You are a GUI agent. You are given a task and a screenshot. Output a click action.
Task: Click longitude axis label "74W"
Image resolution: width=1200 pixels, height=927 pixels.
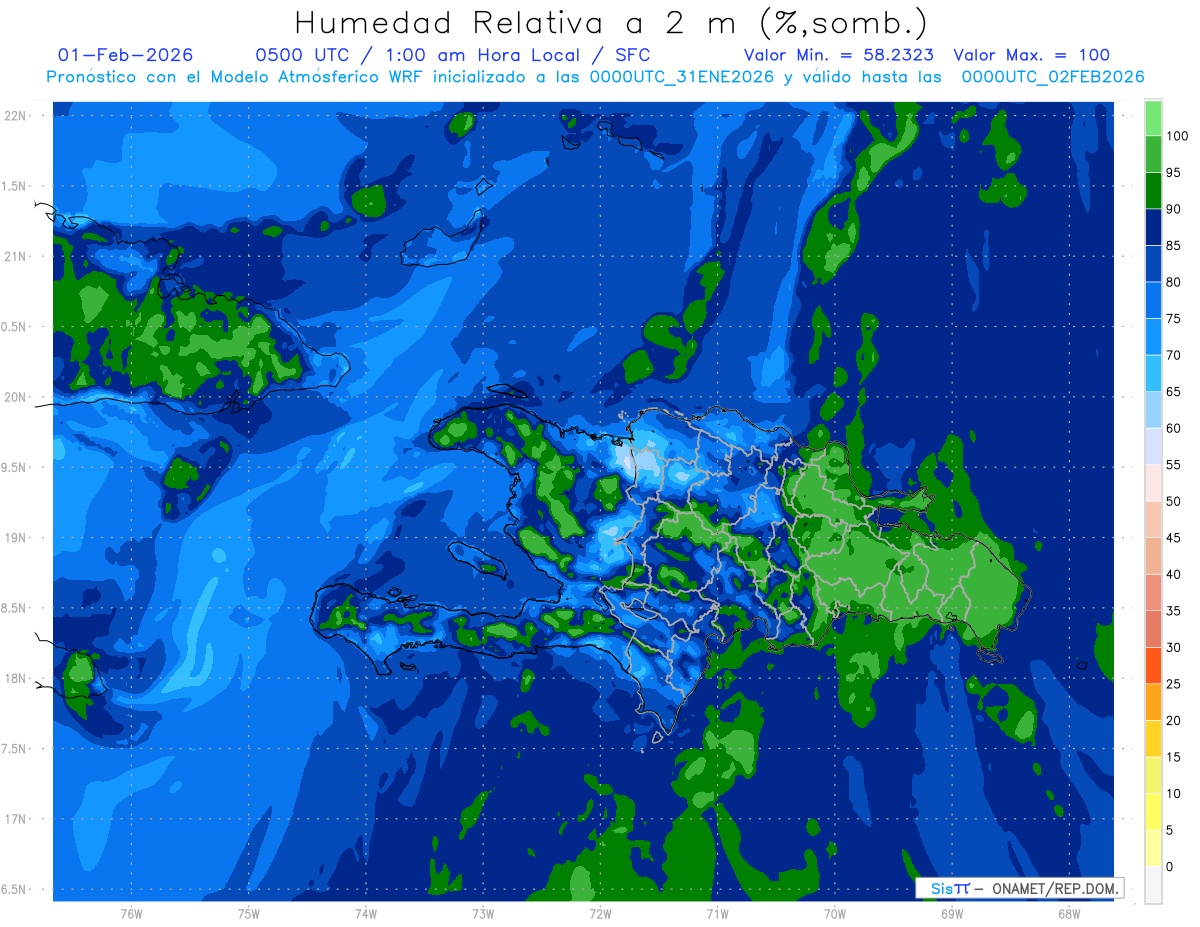pyautogui.click(x=366, y=914)
